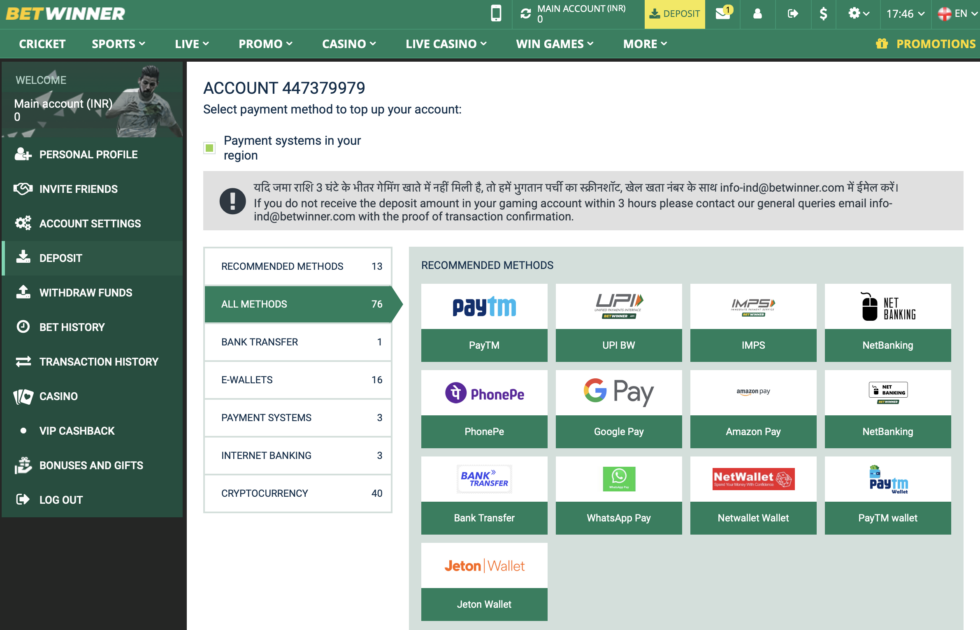Click the yellow Deposit button
The width and height of the screenshot is (980, 630).
point(674,14)
